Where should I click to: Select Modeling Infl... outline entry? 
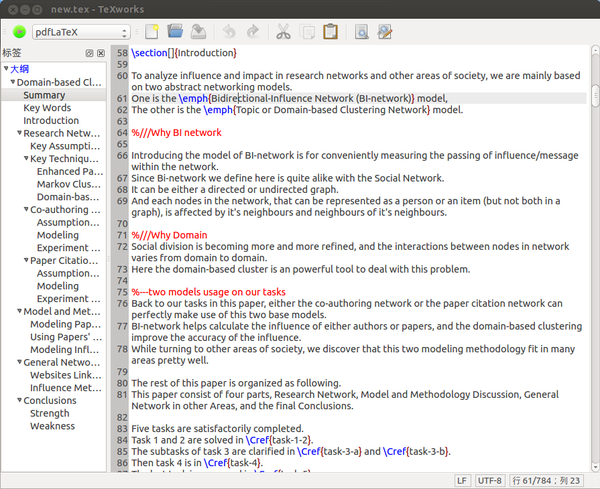[64, 350]
